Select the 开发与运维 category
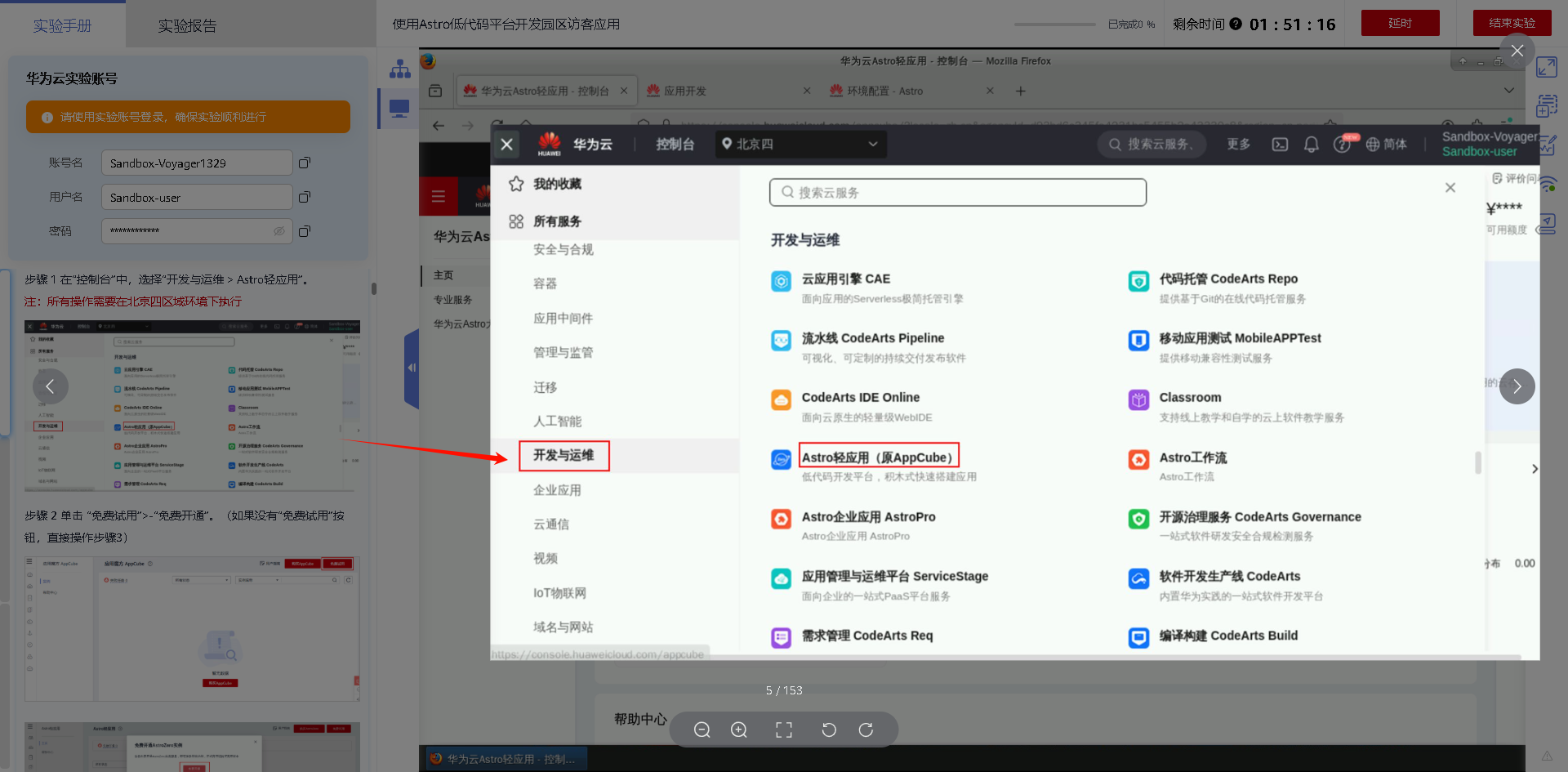Viewport: 1568px width, 772px height. [564, 456]
